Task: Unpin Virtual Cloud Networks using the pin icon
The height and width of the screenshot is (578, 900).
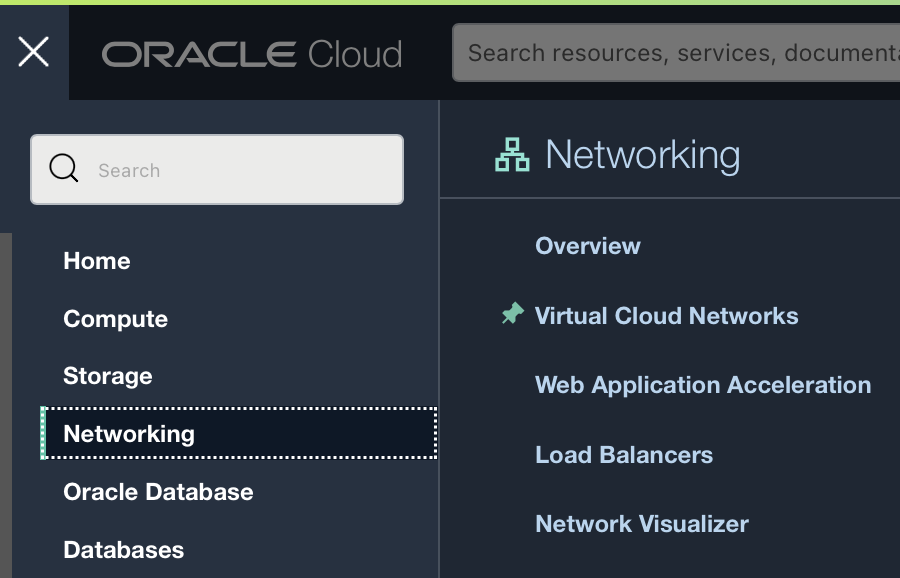Action: [x=513, y=313]
